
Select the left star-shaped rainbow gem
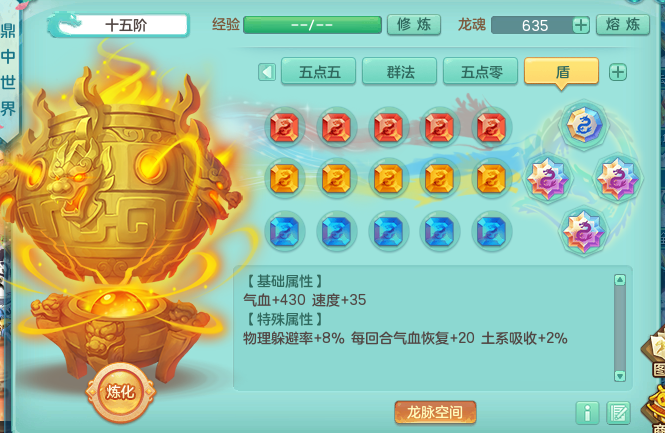[x=548, y=178]
